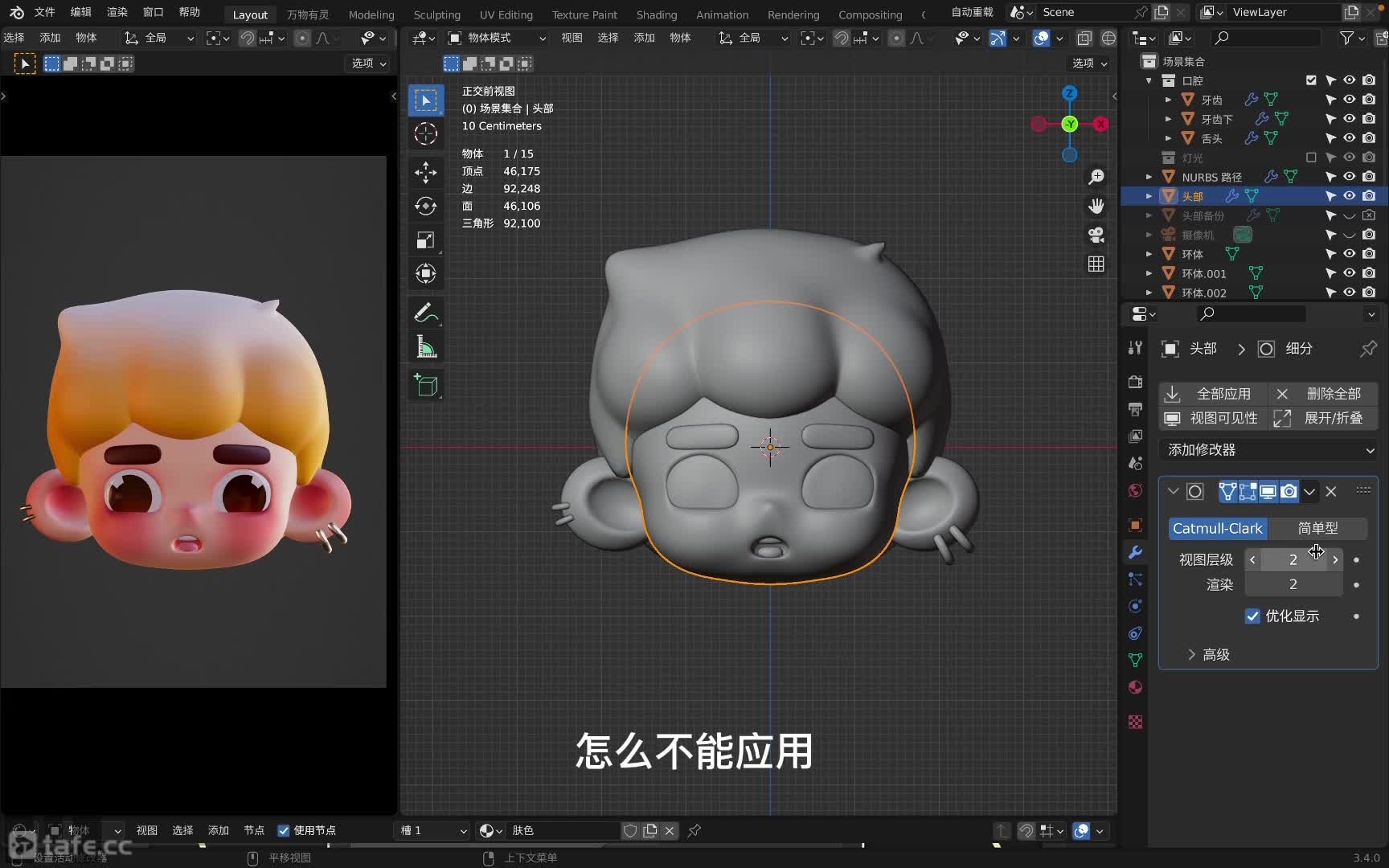The image size is (1389, 868).
Task: Expand the 高级 section
Action: tap(1210, 655)
